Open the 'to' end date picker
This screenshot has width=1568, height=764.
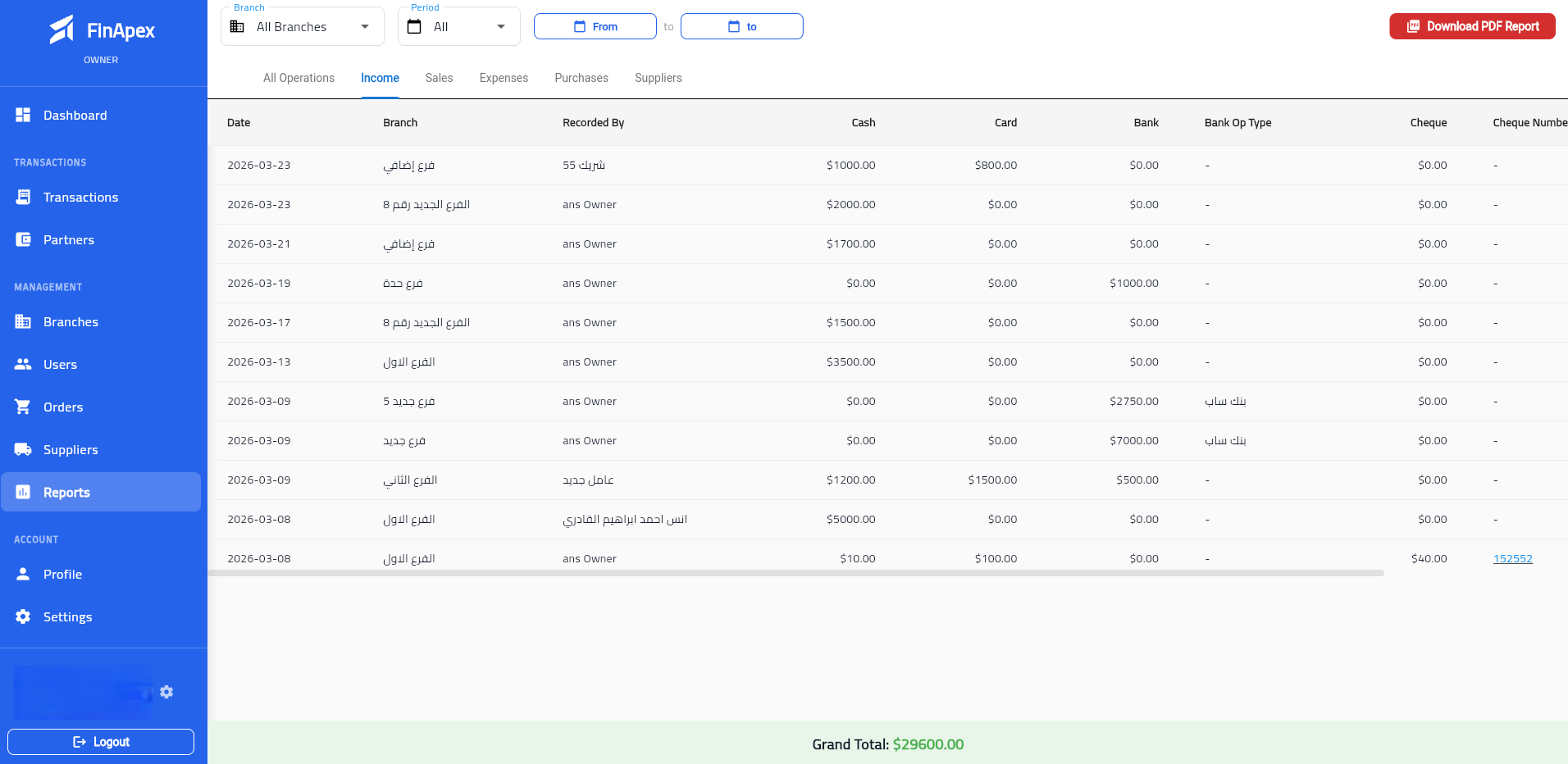click(742, 26)
